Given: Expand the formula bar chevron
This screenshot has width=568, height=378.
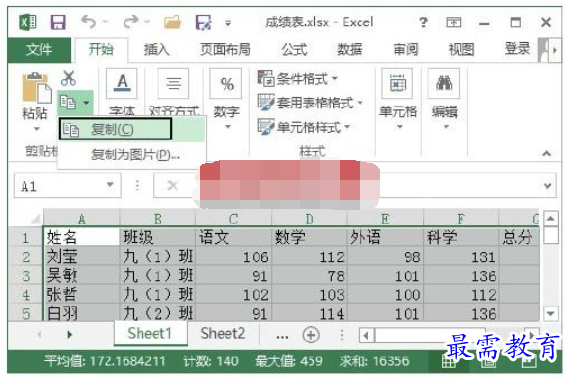Looking at the screenshot, I should [548, 186].
